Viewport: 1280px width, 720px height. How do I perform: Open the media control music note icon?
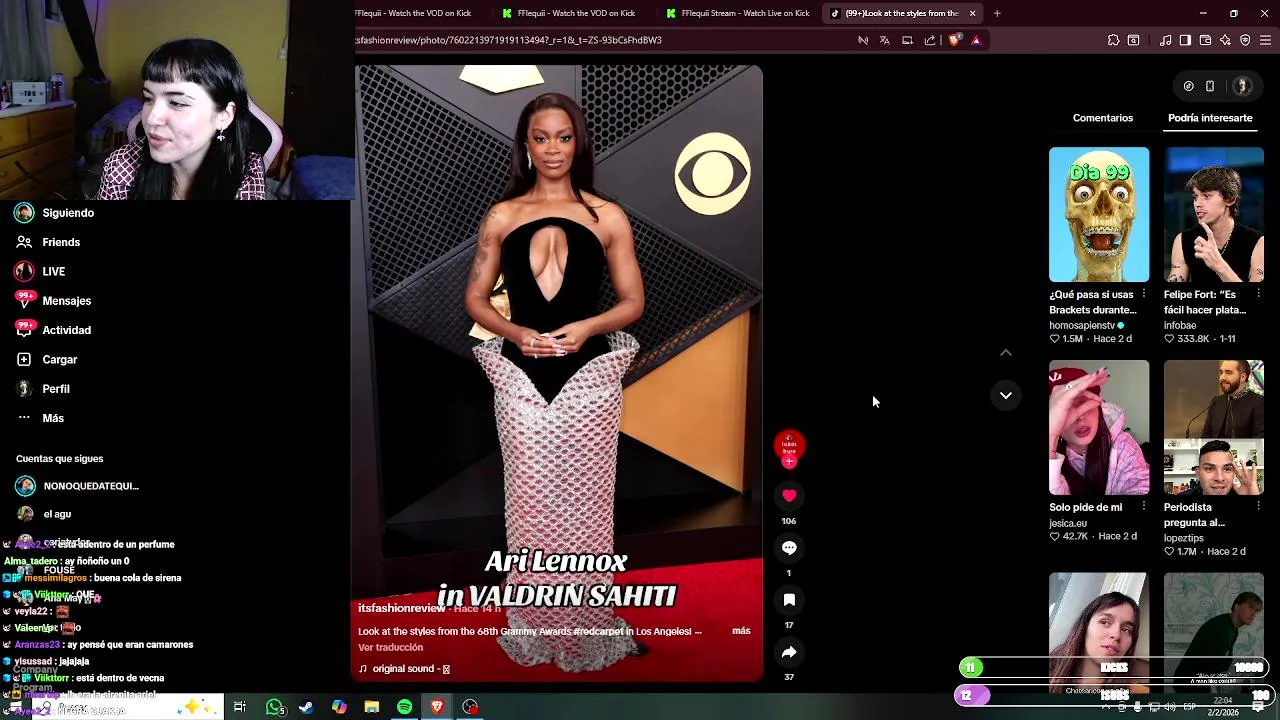point(1166,40)
